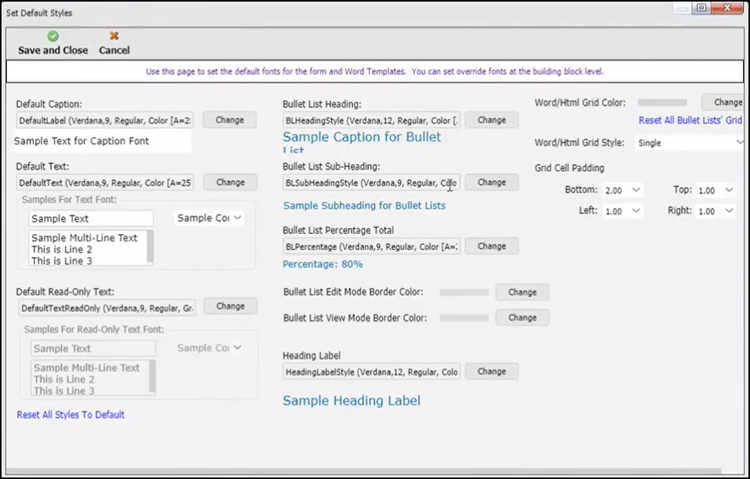The height and width of the screenshot is (479, 750).
Task: Click Reset All Bullet Lists' Grid link
Action: pos(690,120)
